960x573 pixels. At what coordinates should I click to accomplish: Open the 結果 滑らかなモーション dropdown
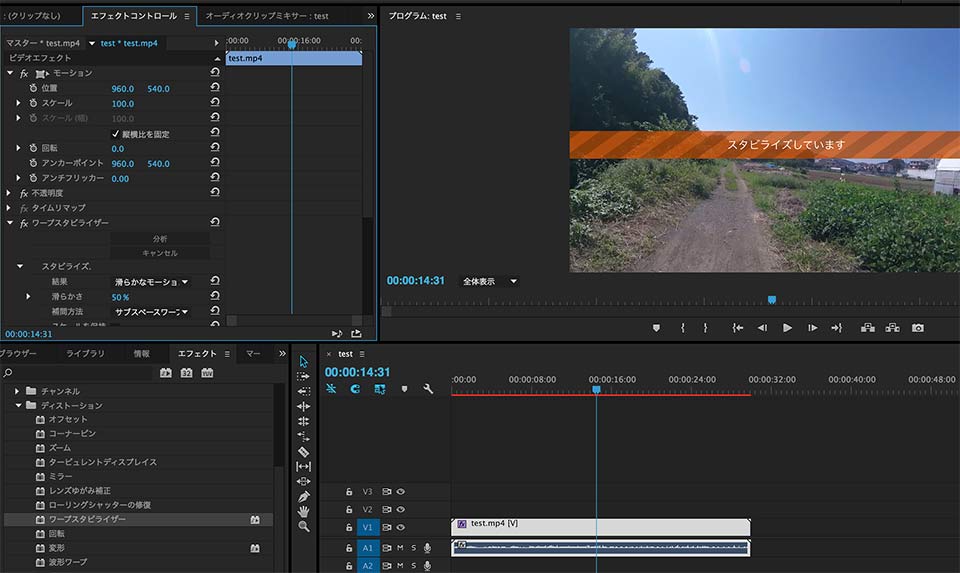152,282
